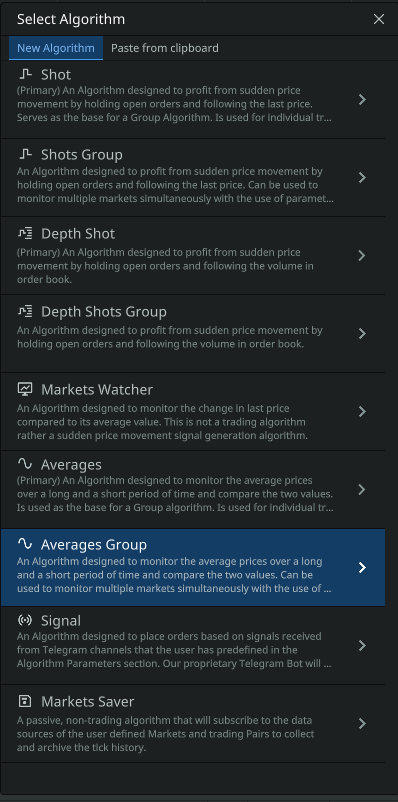This screenshot has height=802, width=398.
Task: Click the Shots Group pulse icon
Action: pos(25,154)
